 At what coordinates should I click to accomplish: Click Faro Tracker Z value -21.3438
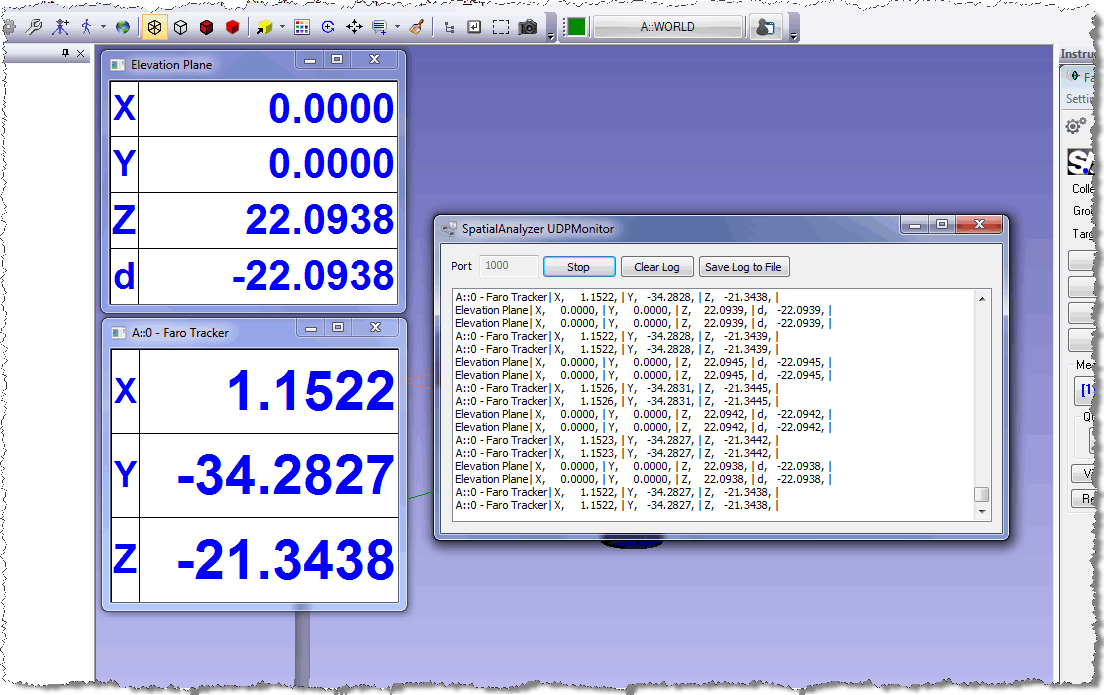(x=285, y=560)
